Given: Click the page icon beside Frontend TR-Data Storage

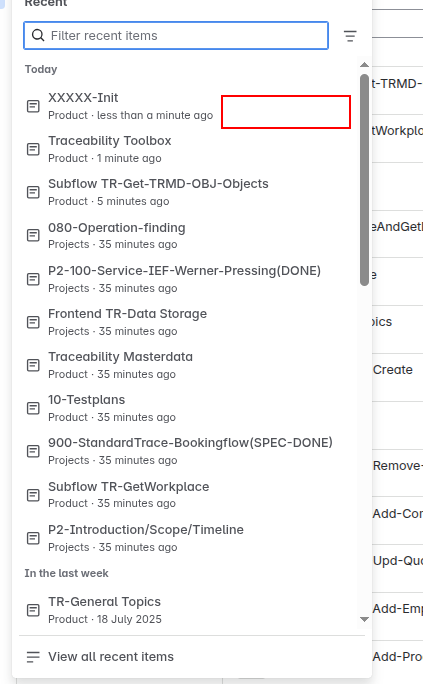Looking at the screenshot, I should [33, 322].
